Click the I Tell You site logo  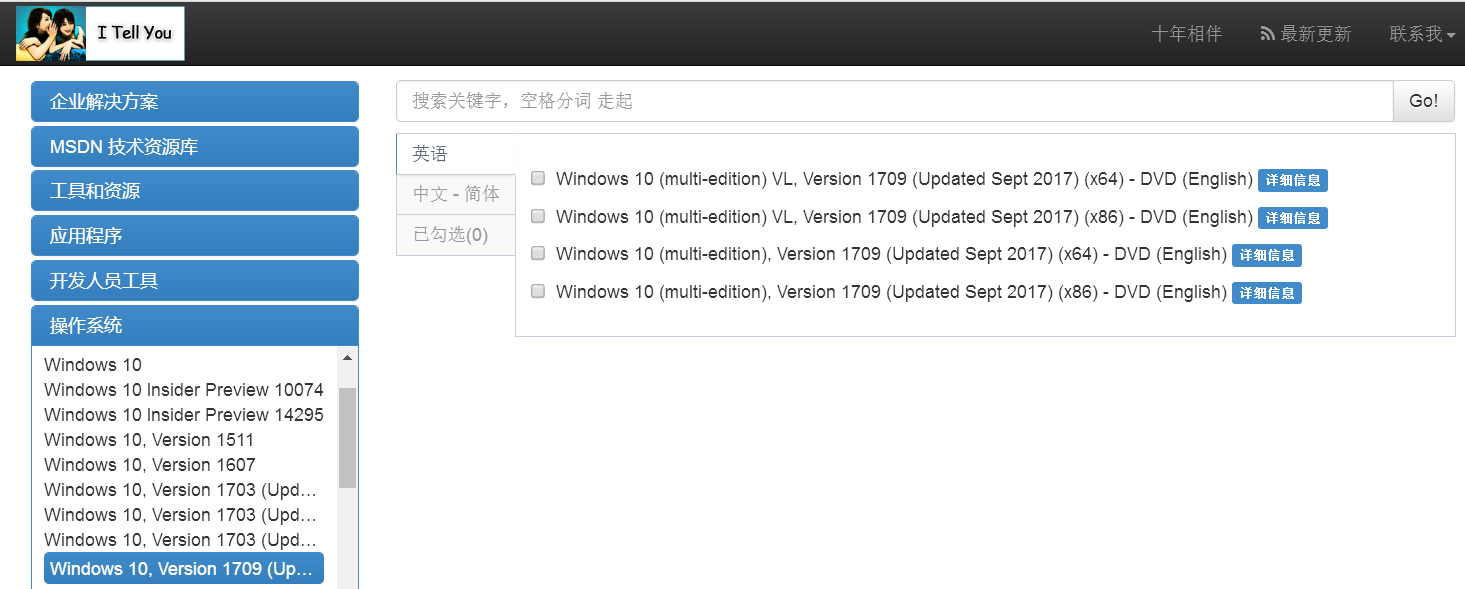click(98, 33)
